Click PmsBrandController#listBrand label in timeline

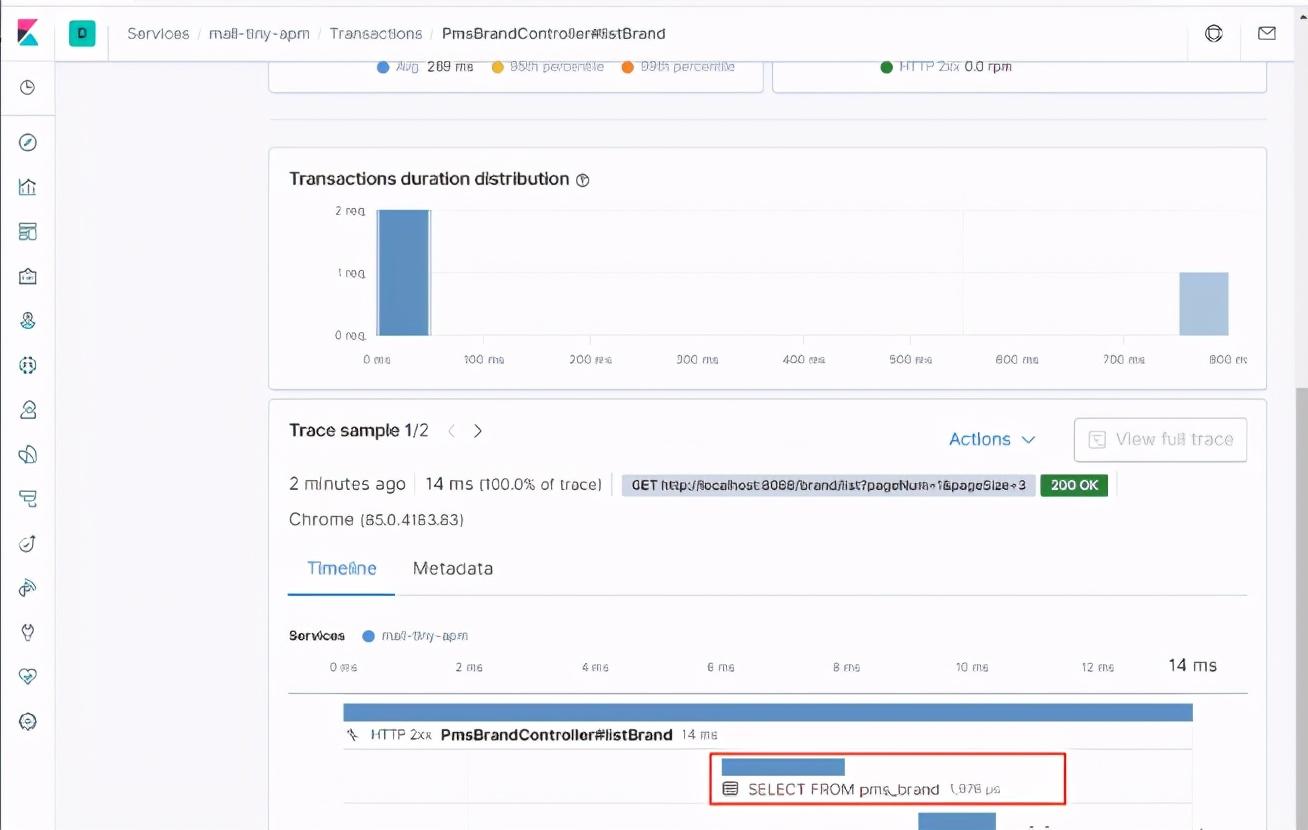coord(556,735)
